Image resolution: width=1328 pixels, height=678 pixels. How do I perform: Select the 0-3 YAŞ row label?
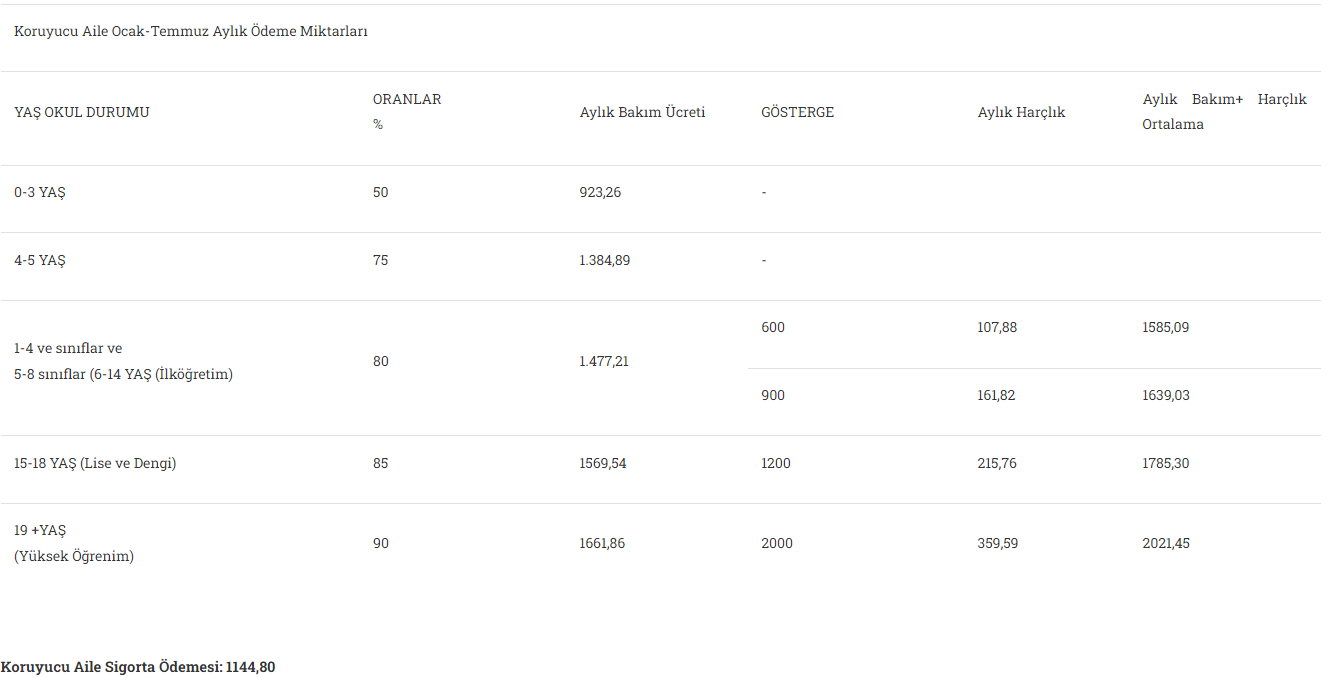[x=40, y=192]
